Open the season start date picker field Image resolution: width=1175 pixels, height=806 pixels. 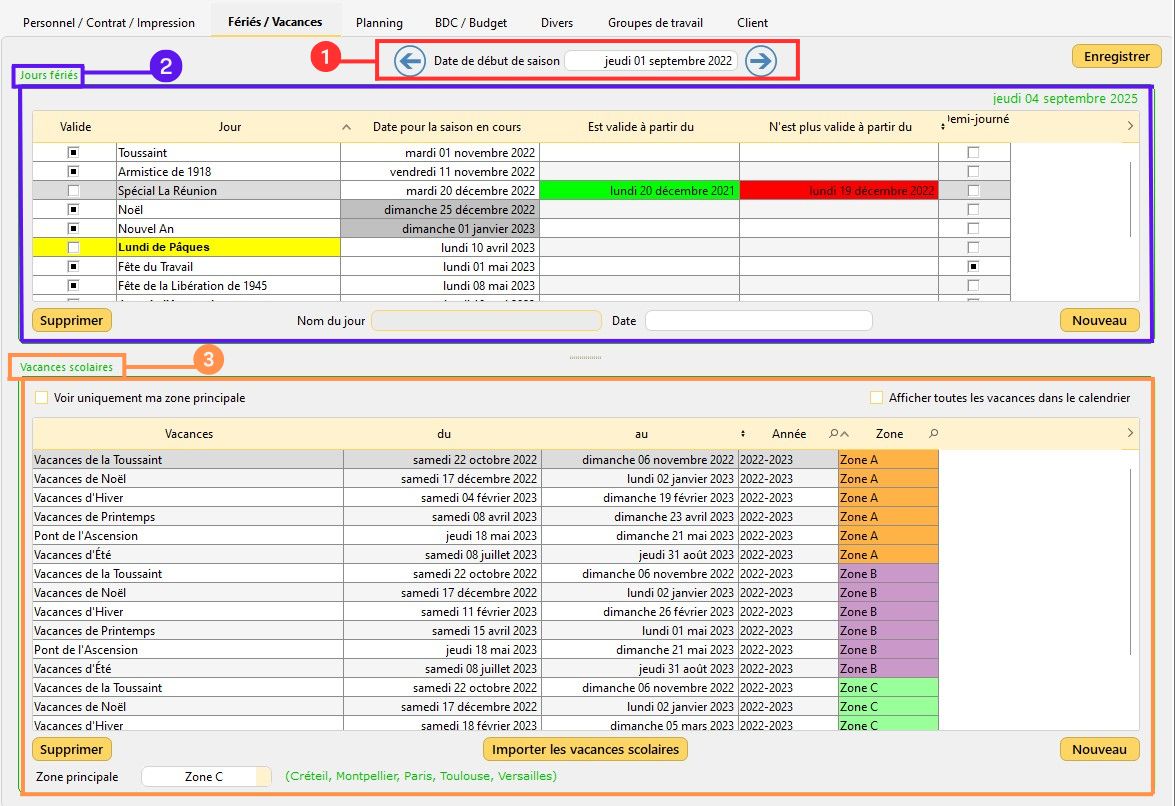click(x=651, y=61)
